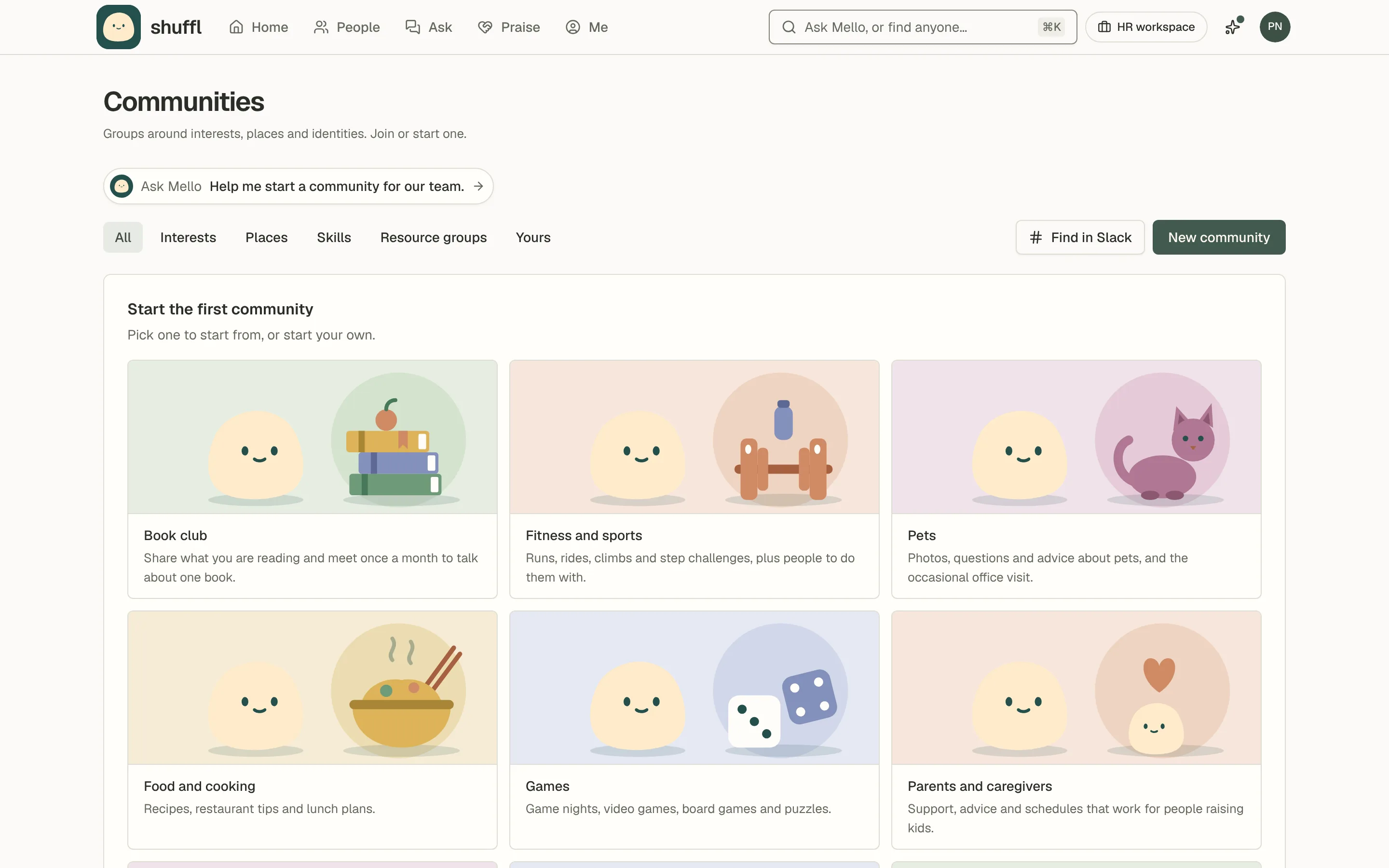Open Home via its house icon
Image resolution: width=1389 pixels, height=868 pixels.
point(236,27)
